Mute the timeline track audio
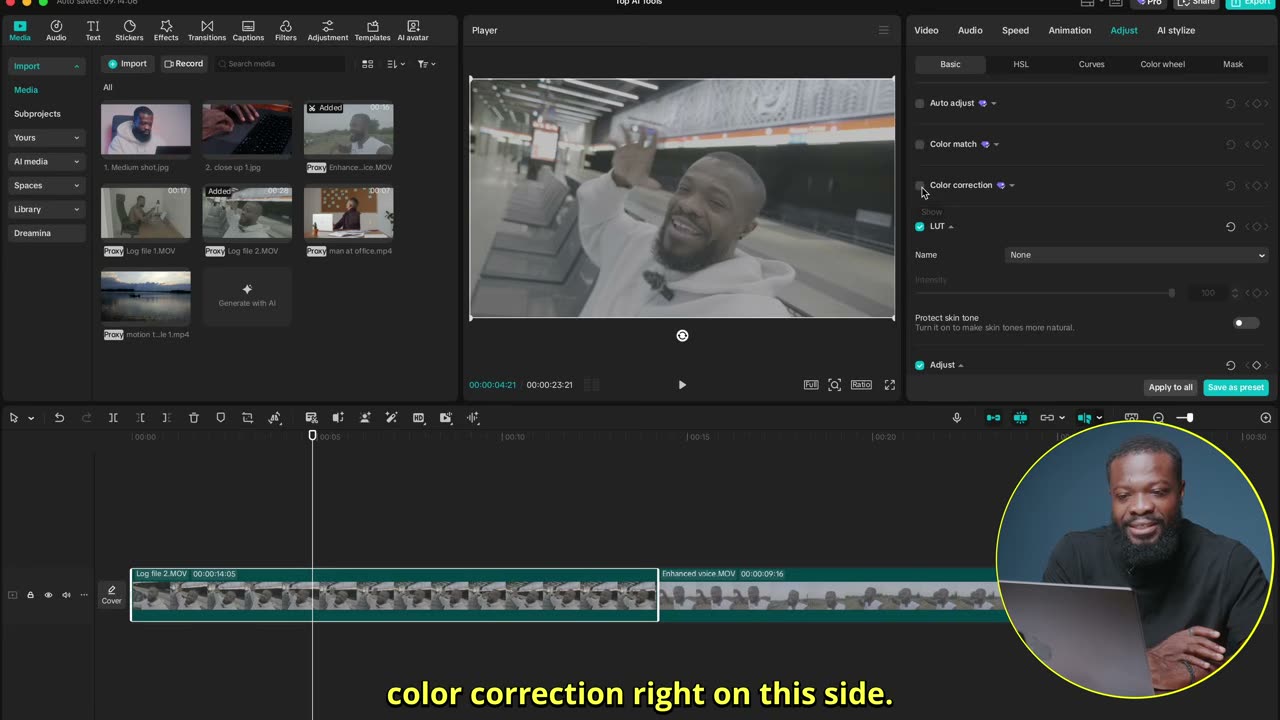 (66, 595)
